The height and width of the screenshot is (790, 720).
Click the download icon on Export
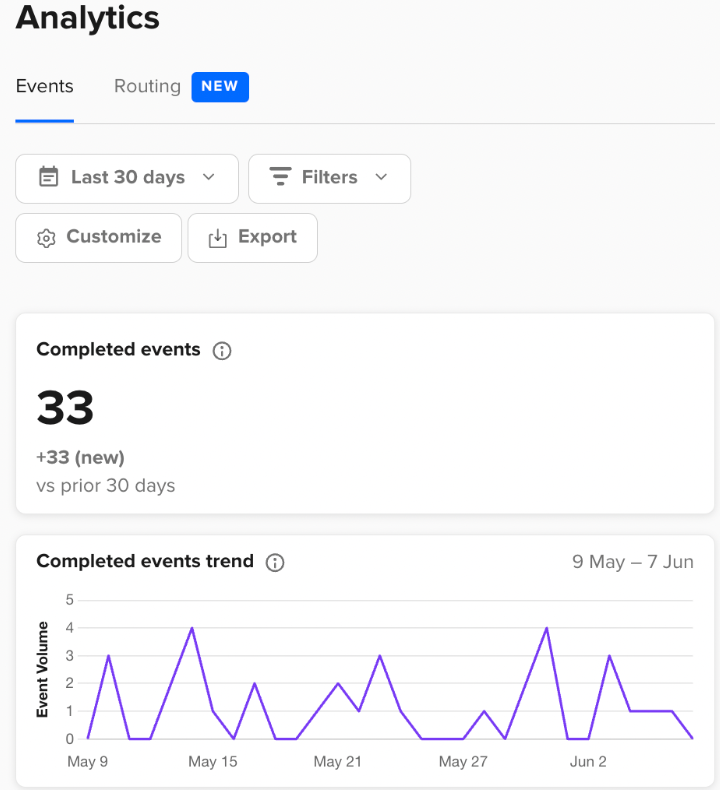(x=217, y=238)
